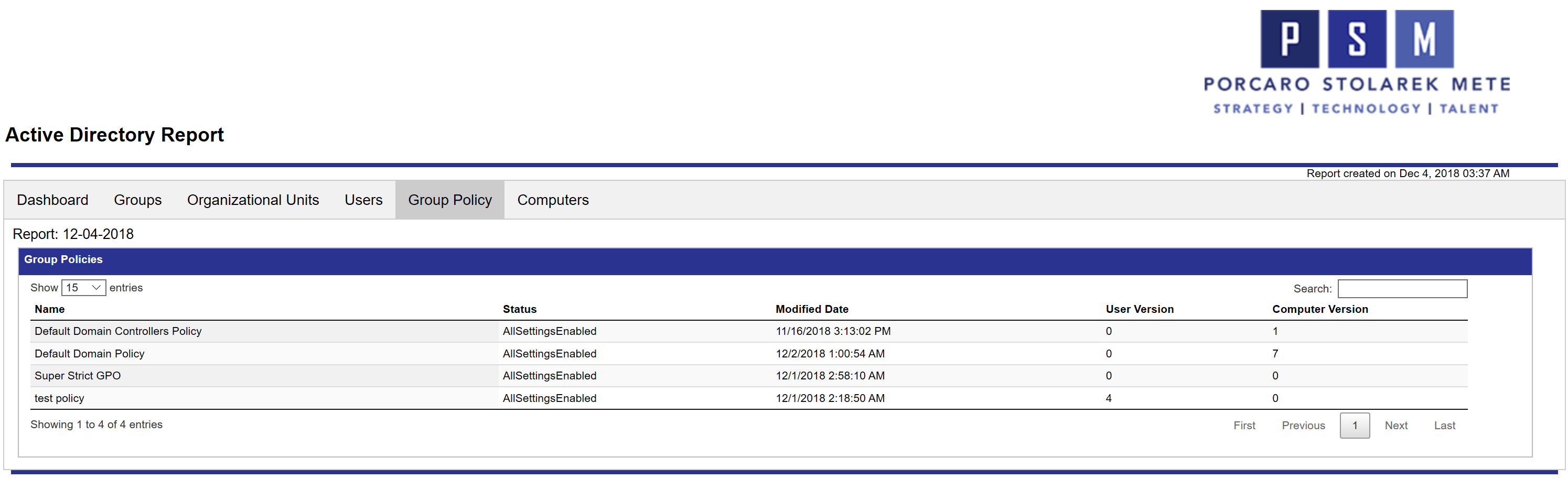
Task: Click the 12/1/2018 2:58:10 AM date cell
Action: click(830, 376)
